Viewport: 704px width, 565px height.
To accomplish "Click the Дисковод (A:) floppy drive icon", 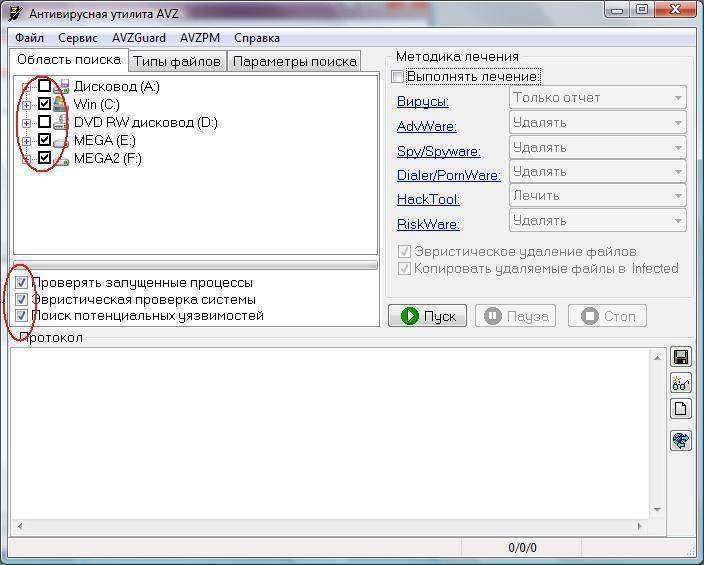I will tap(60, 87).
